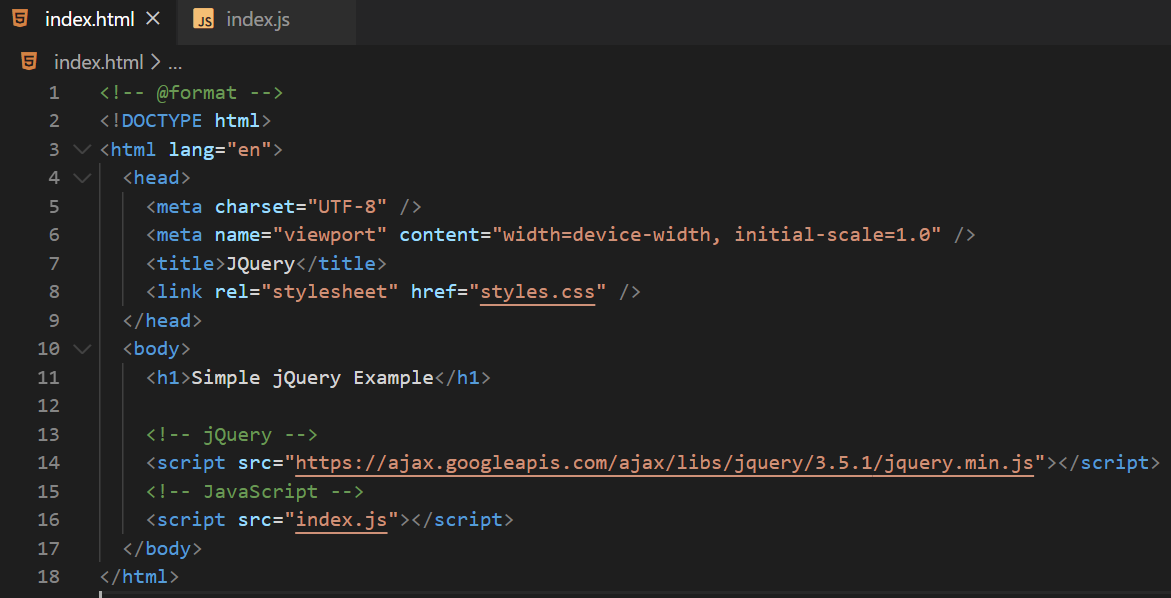Viewport: 1171px width, 598px height.
Task: Click the HTML5 icon in the breadcrumb bar
Action: [27, 62]
